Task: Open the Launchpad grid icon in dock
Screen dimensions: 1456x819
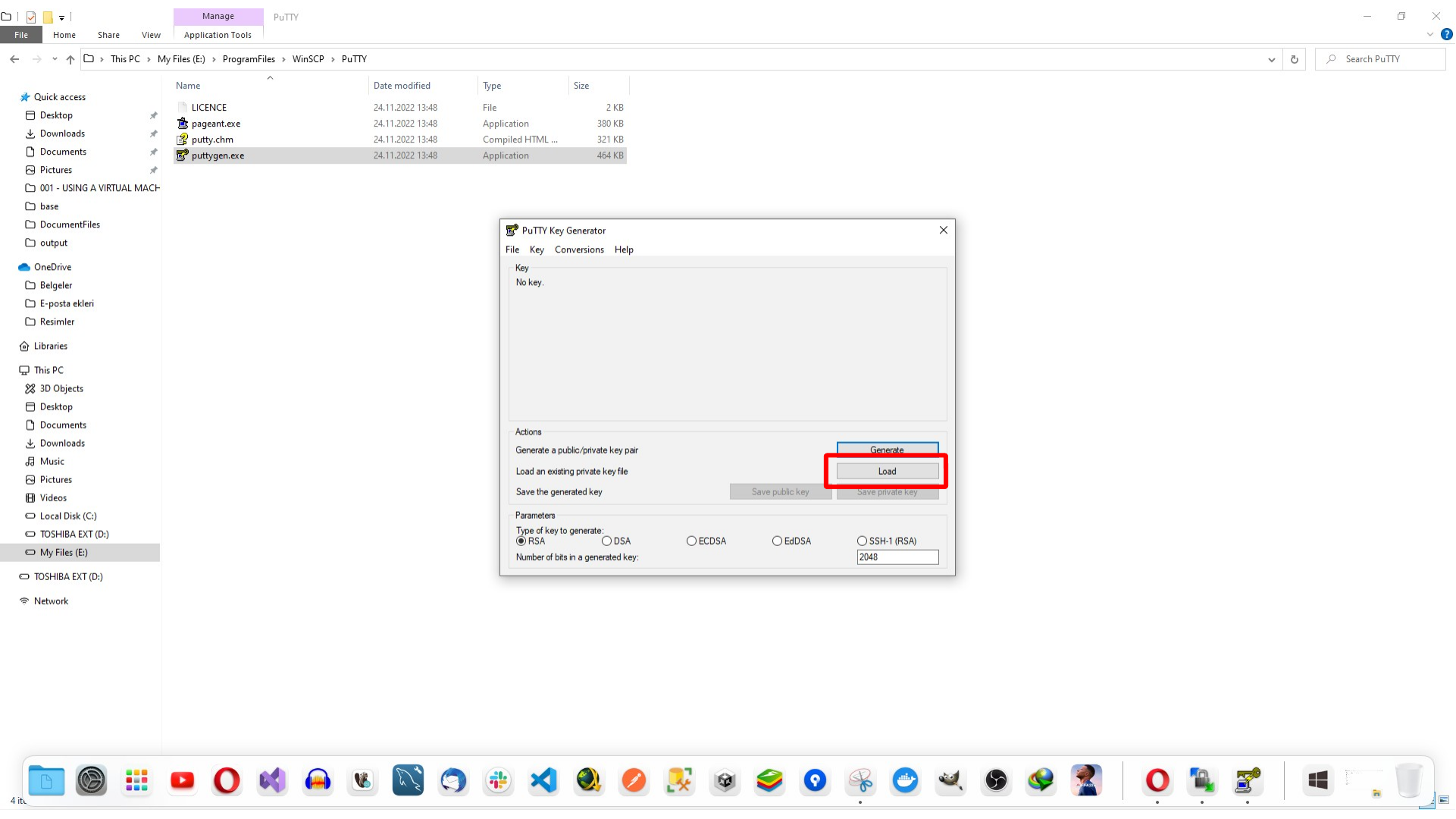Action: 136,780
